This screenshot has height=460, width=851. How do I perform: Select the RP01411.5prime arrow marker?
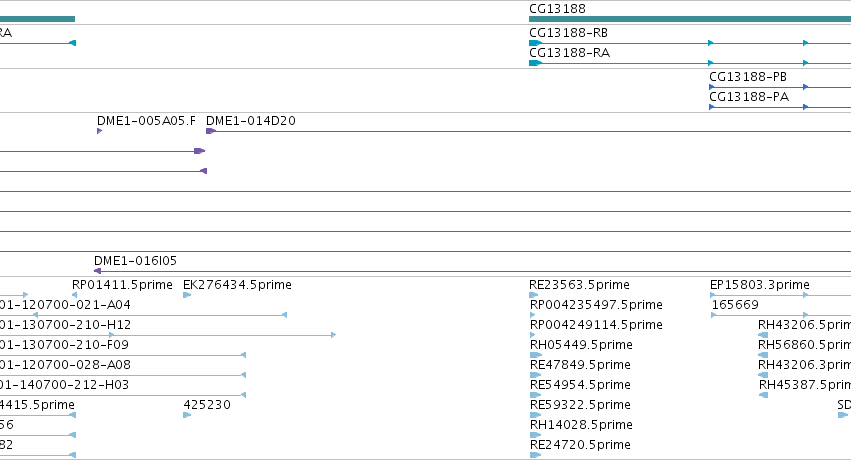click(x=74, y=295)
